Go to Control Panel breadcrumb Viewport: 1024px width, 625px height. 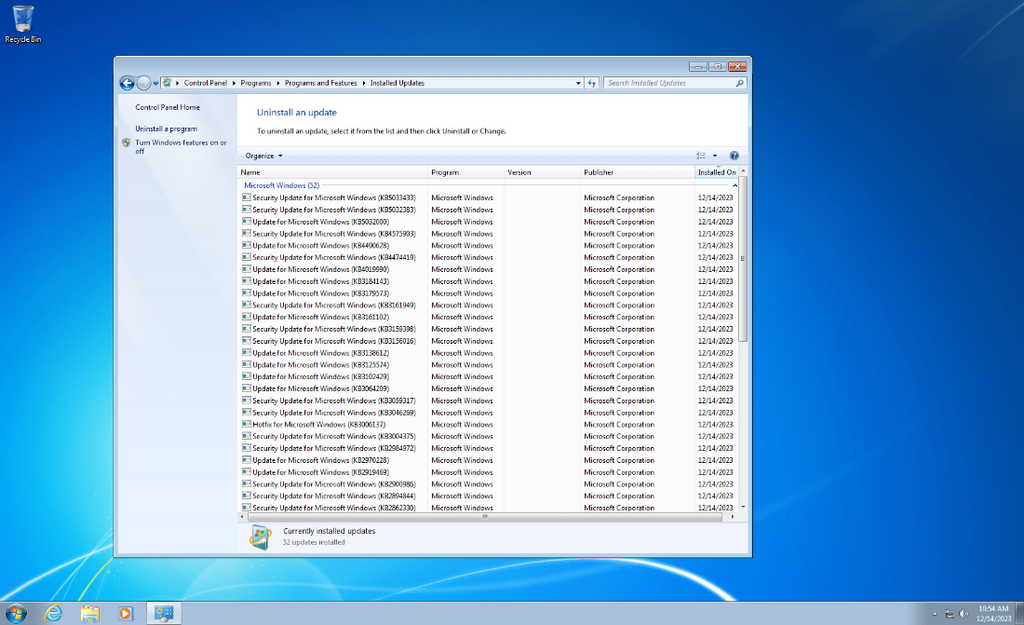205,83
